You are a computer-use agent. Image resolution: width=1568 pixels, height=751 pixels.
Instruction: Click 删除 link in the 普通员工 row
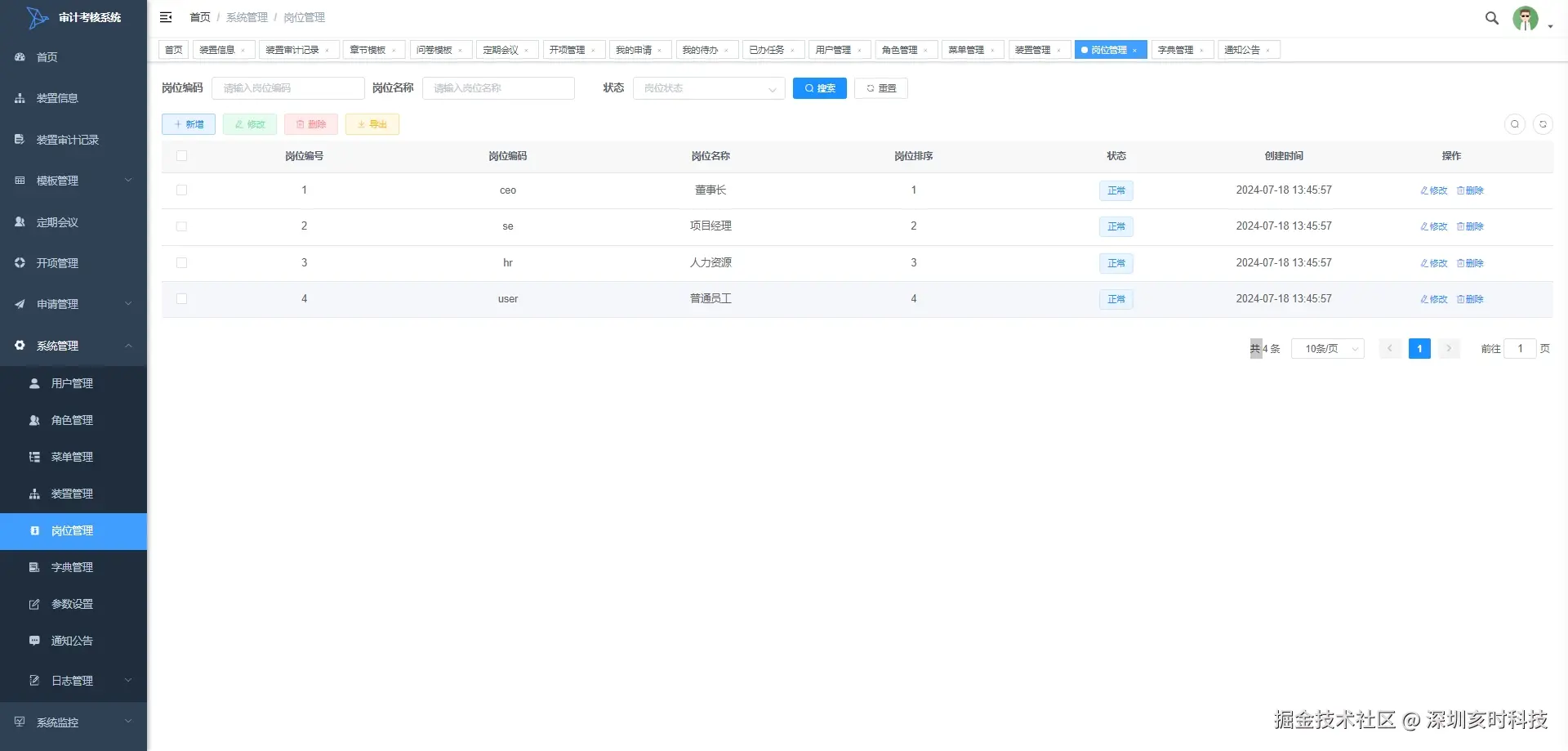click(x=1470, y=299)
